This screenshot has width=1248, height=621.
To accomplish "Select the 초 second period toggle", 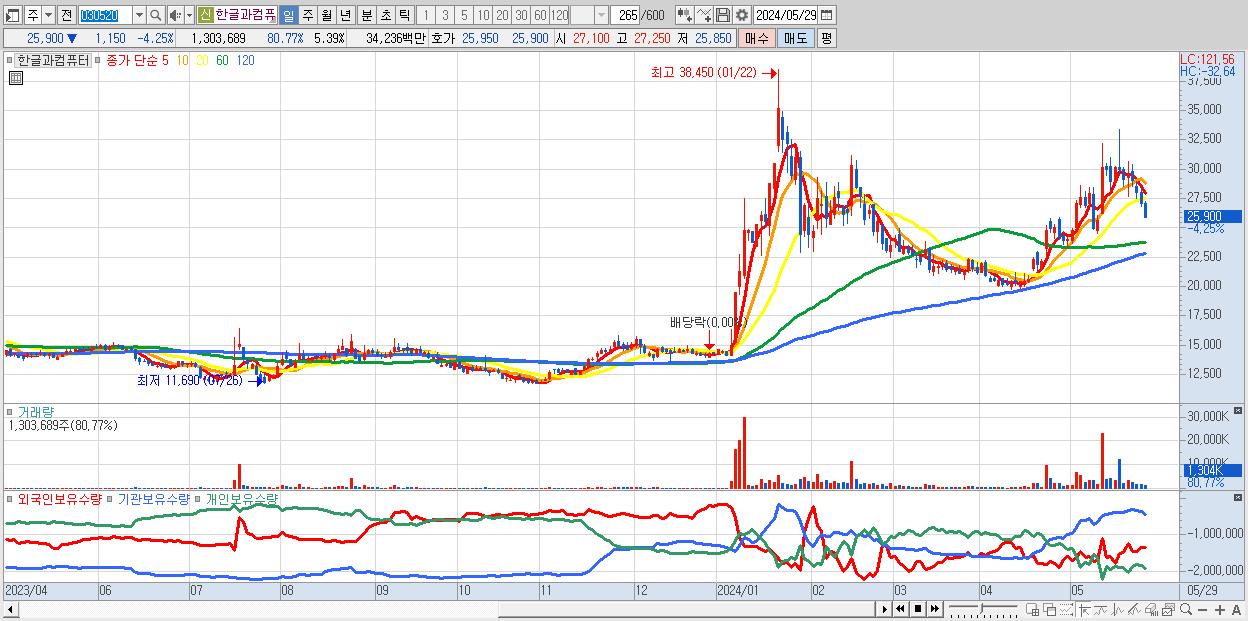I will pyautogui.click(x=384, y=15).
